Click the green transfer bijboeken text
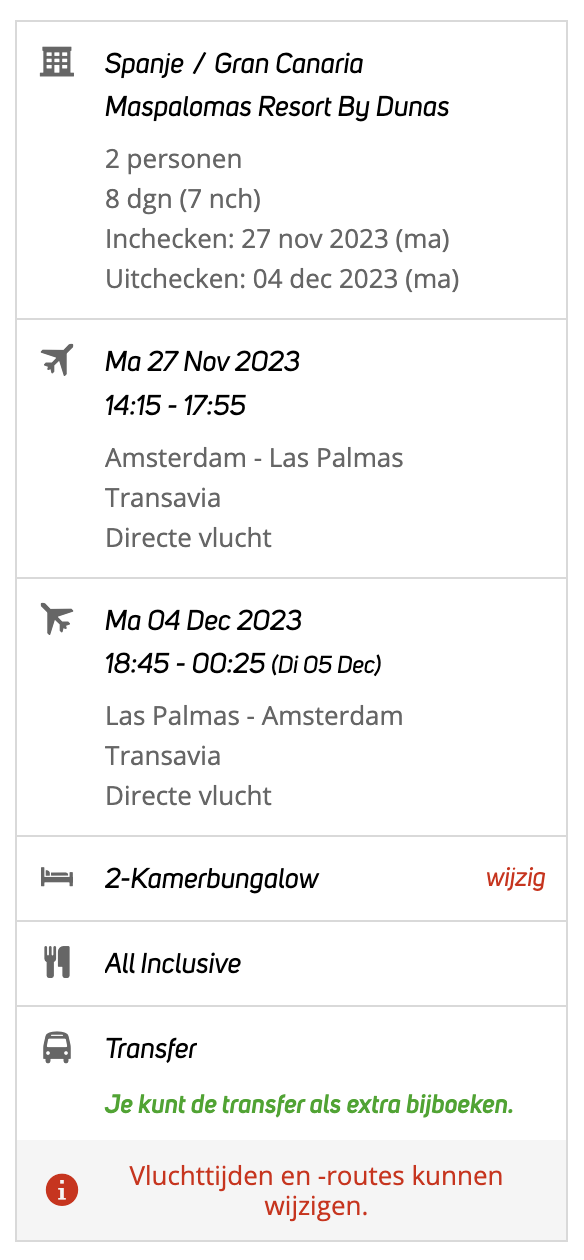The width and height of the screenshot is (584, 1260). click(309, 1105)
